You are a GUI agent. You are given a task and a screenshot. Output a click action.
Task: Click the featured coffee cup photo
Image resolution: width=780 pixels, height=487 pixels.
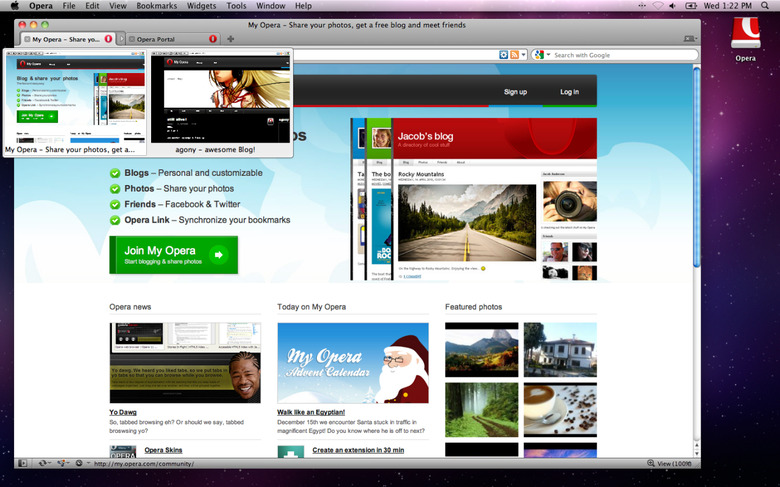pyautogui.click(x=560, y=409)
